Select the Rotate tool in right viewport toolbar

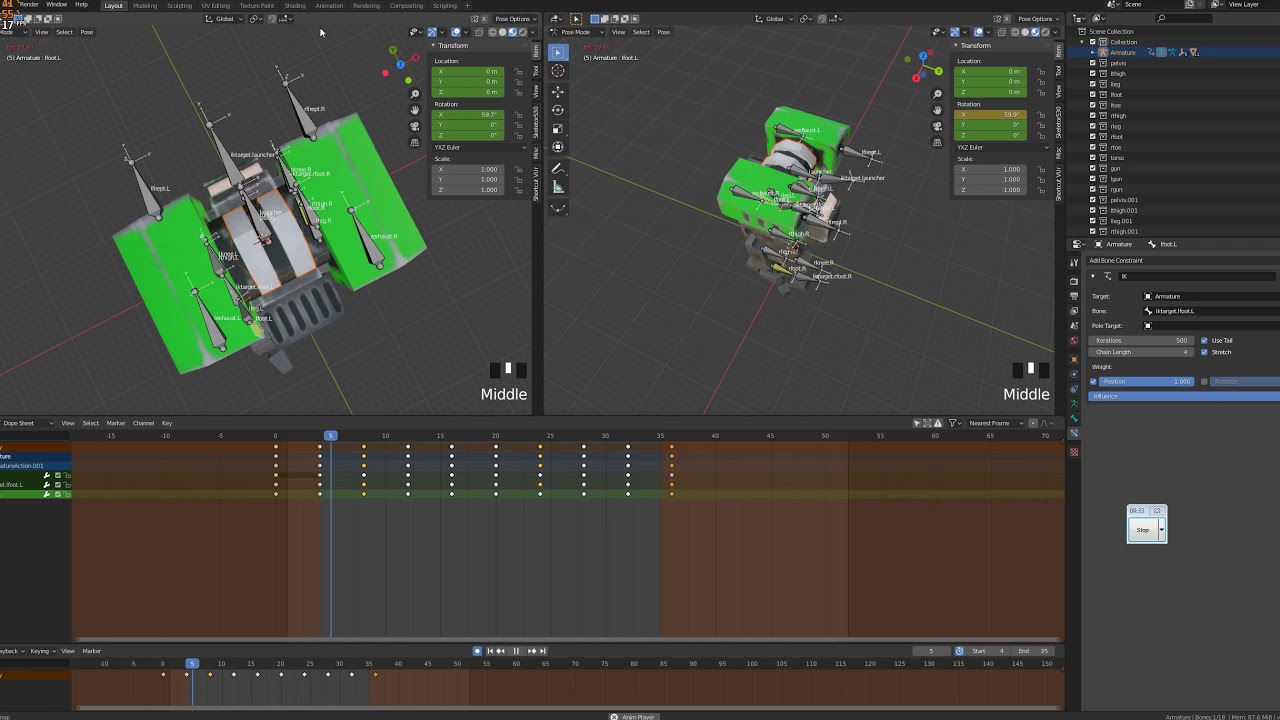tap(558, 110)
